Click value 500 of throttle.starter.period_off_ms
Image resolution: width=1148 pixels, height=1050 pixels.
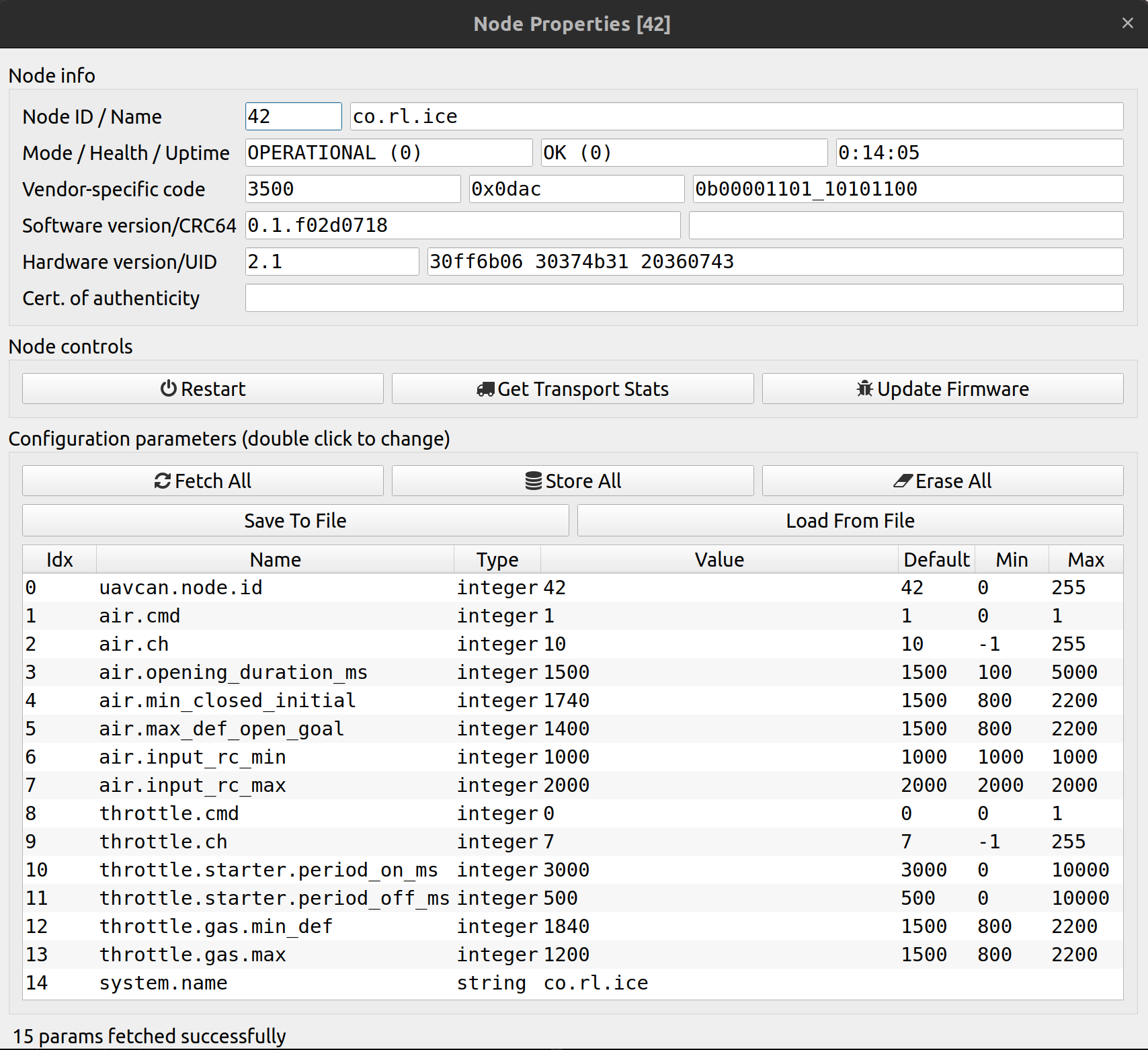pos(561,898)
